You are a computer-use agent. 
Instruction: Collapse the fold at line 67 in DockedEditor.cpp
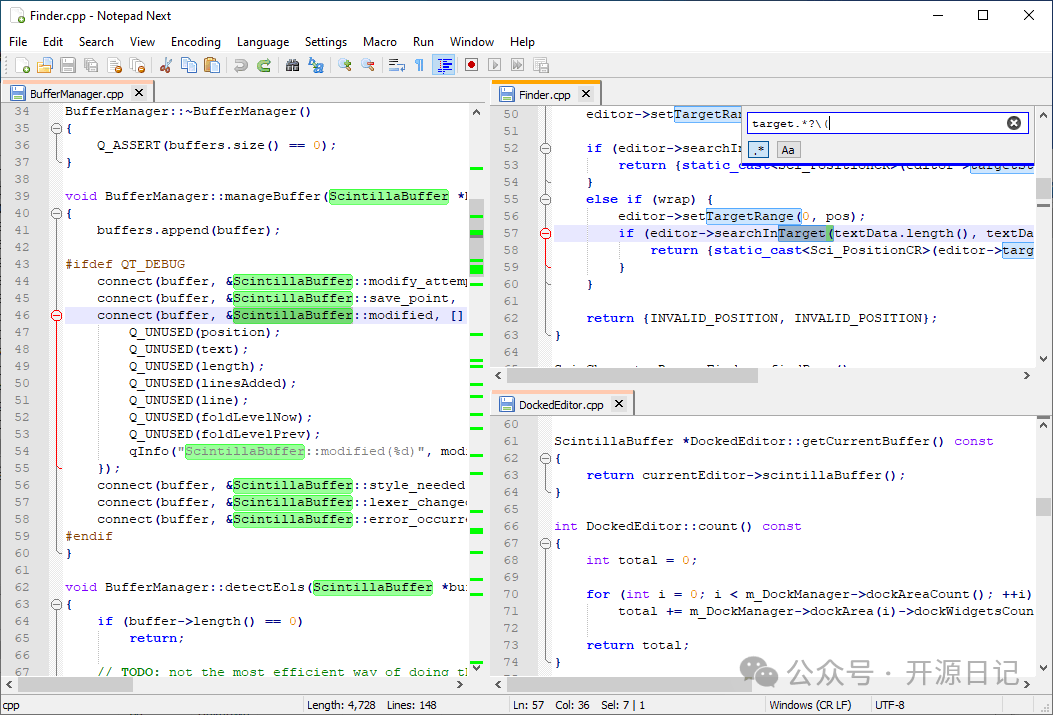tap(545, 543)
